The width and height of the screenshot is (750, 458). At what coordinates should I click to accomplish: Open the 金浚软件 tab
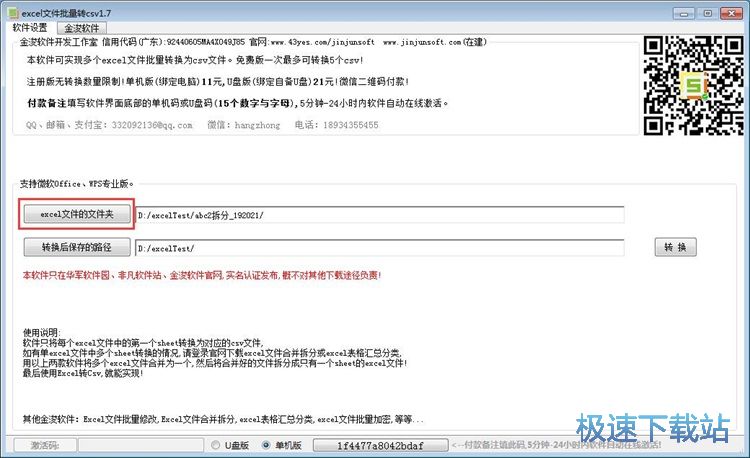click(x=82, y=28)
